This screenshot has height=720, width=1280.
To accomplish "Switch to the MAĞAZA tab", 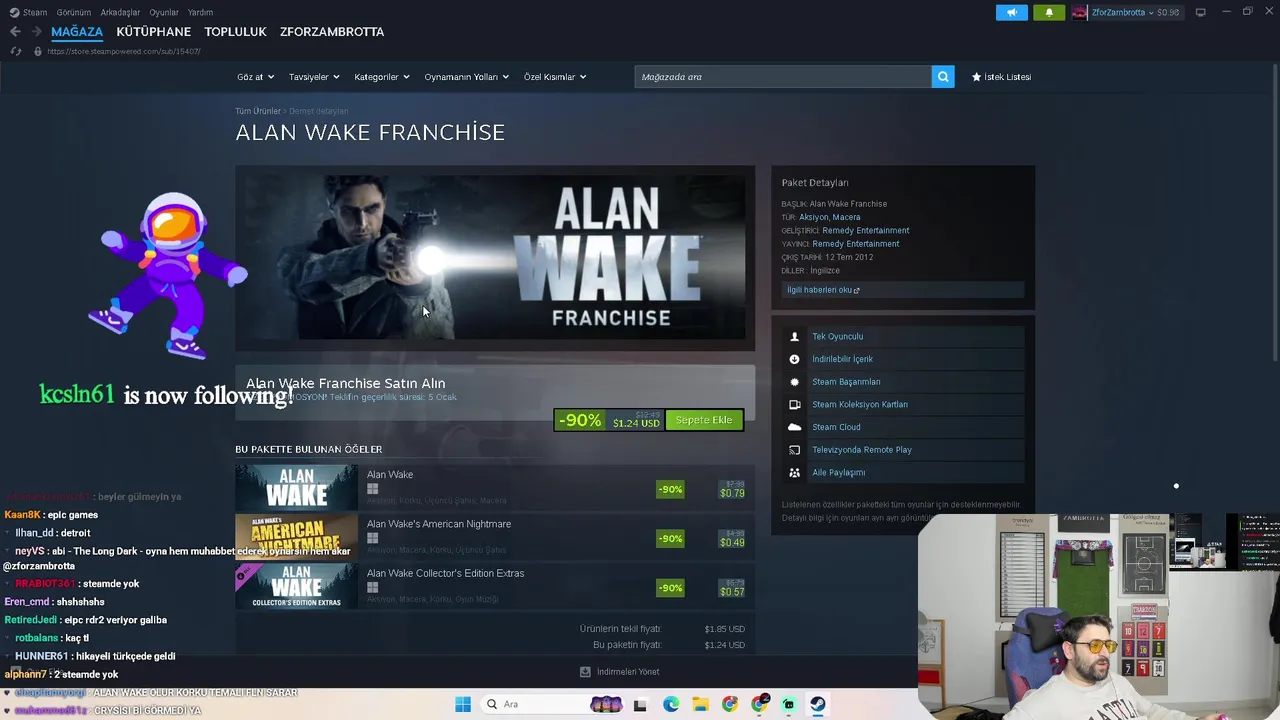I will click(x=77, y=32).
